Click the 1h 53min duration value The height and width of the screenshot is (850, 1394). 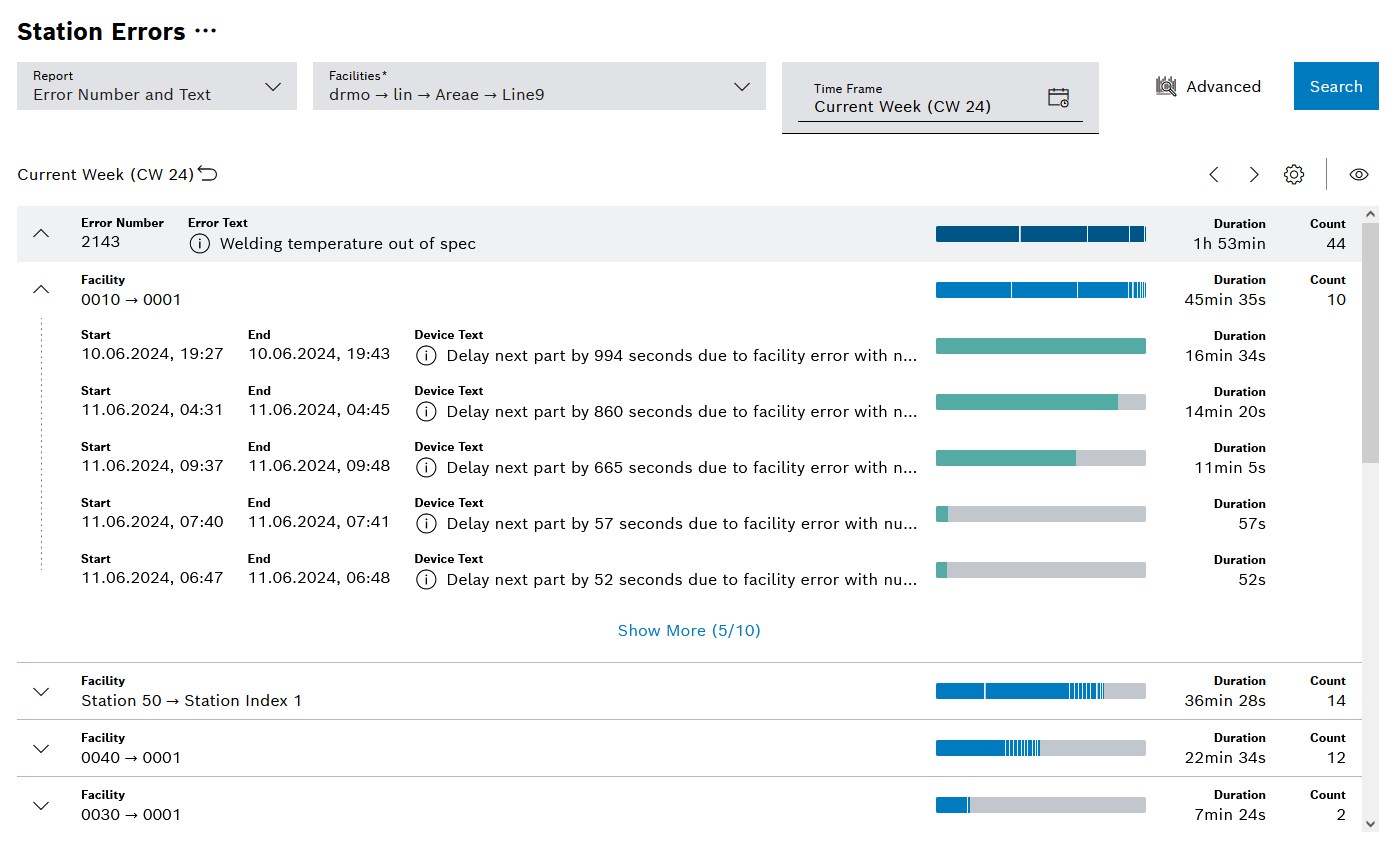pyautogui.click(x=1229, y=244)
